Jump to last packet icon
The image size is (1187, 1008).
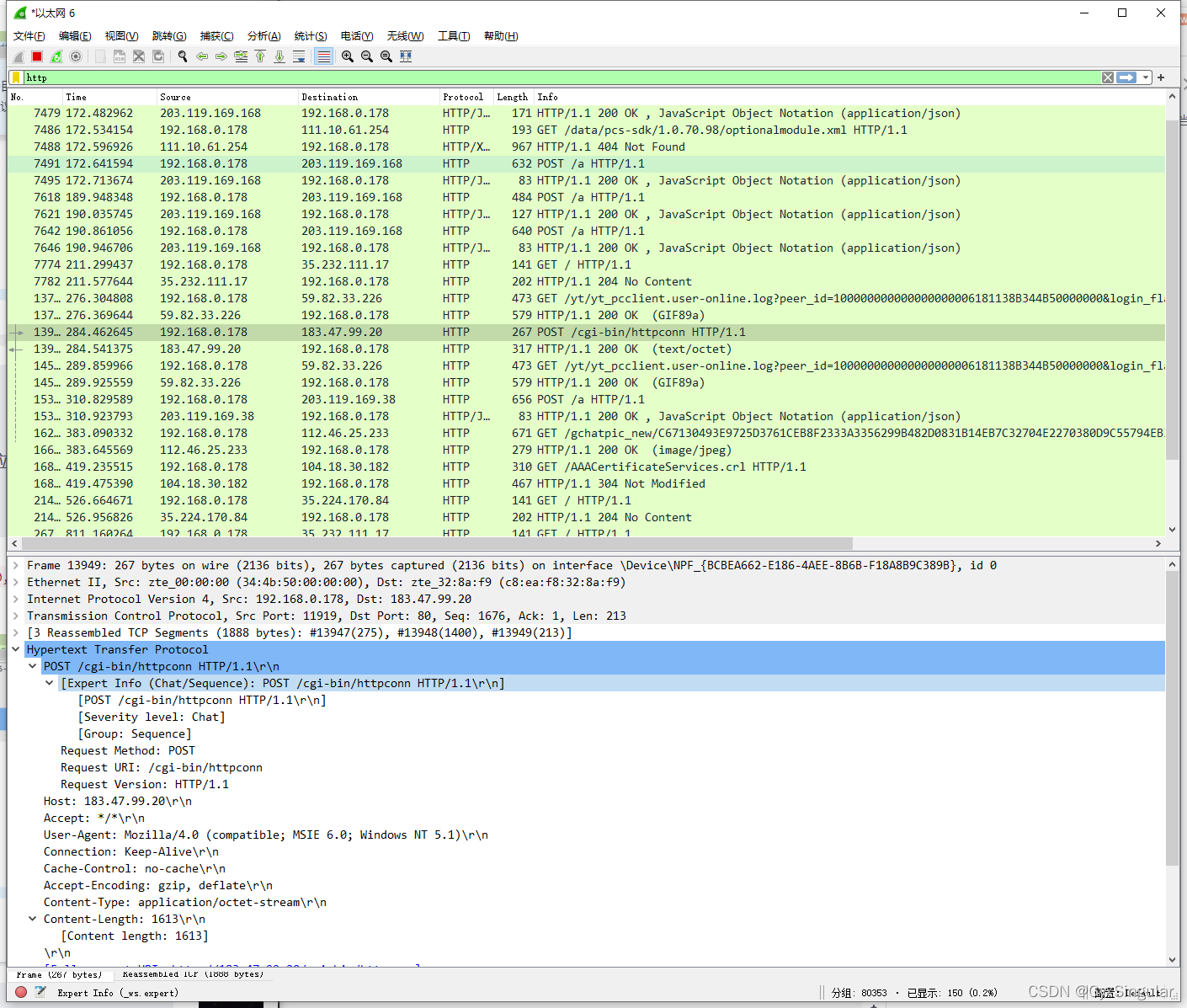[x=279, y=56]
